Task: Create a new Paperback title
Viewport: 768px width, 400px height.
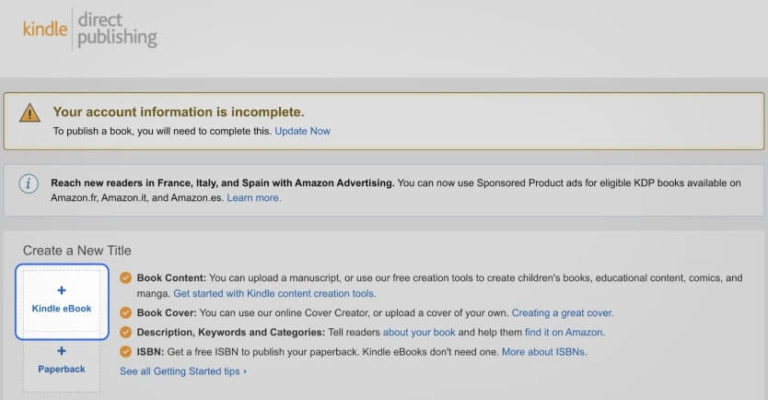Action: [x=62, y=366]
